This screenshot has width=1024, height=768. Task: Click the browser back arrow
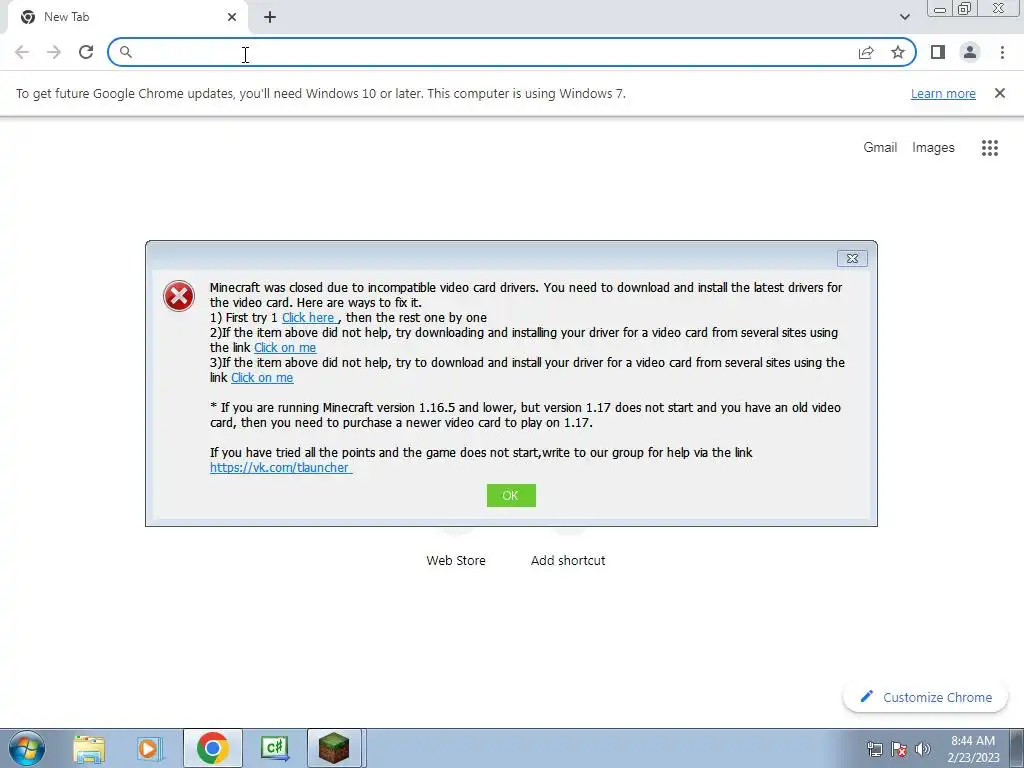[x=22, y=52]
